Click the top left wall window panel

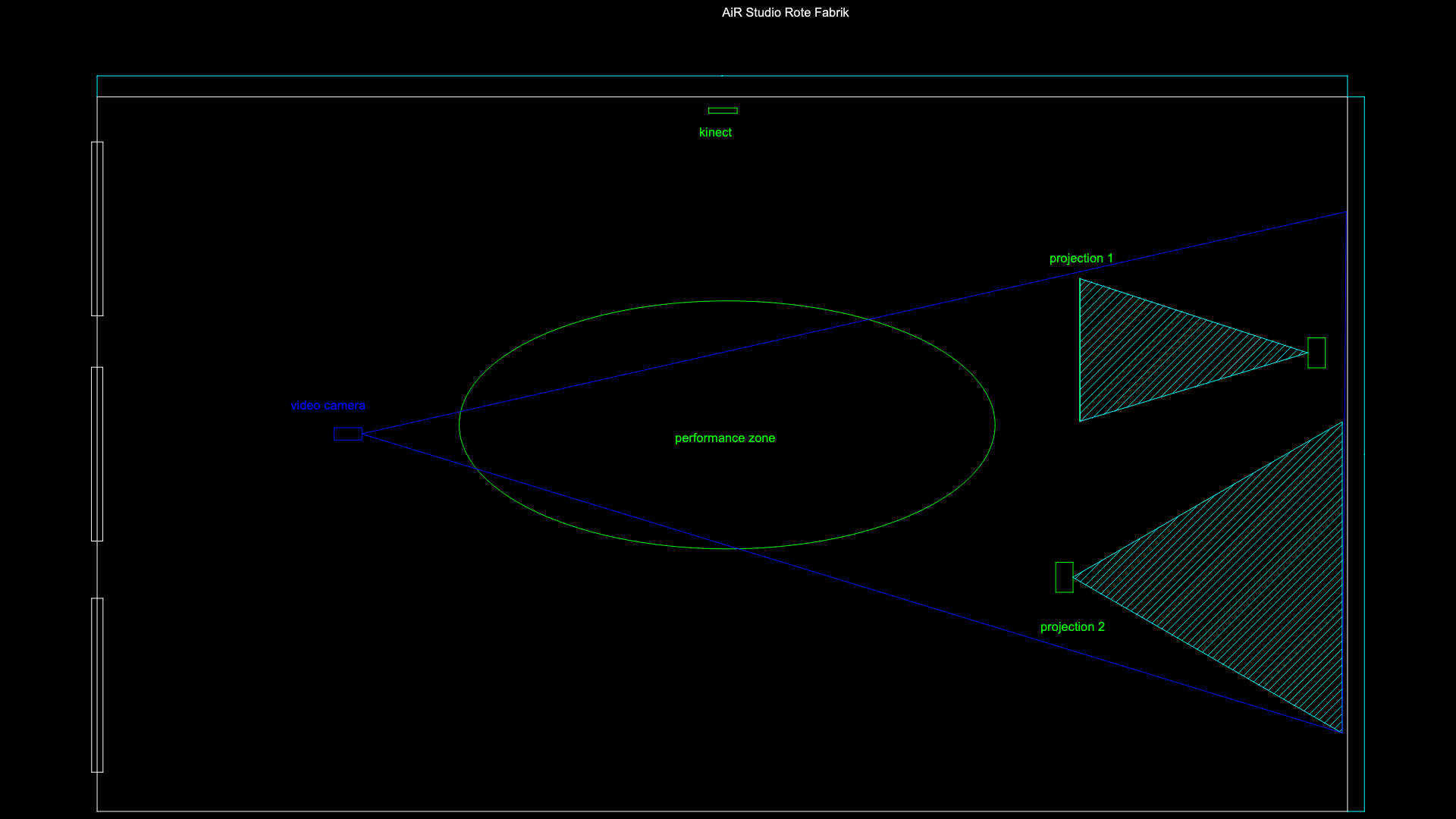[x=97, y=228]
